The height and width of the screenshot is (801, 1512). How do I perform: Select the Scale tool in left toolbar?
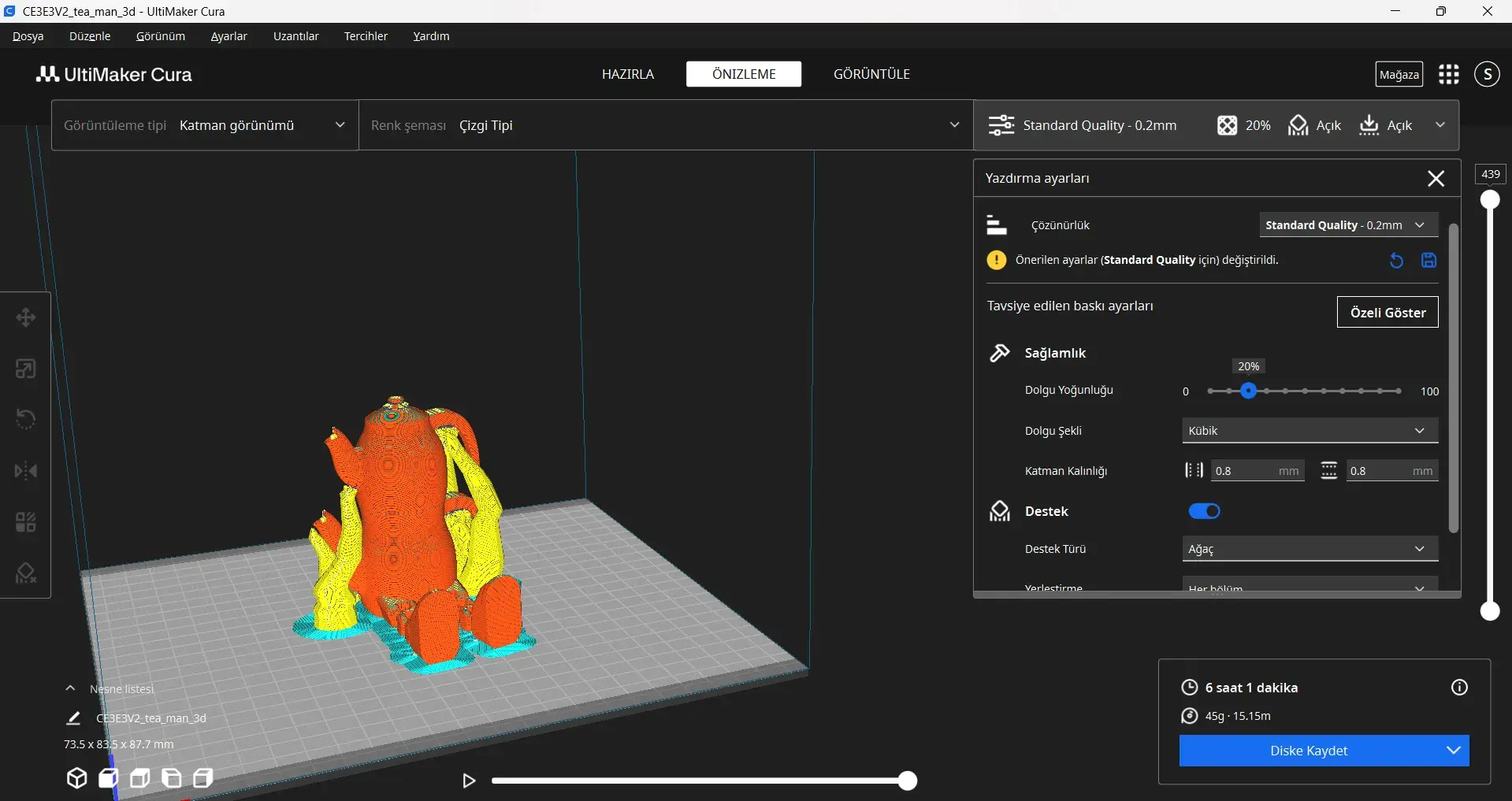coord(26,369)
